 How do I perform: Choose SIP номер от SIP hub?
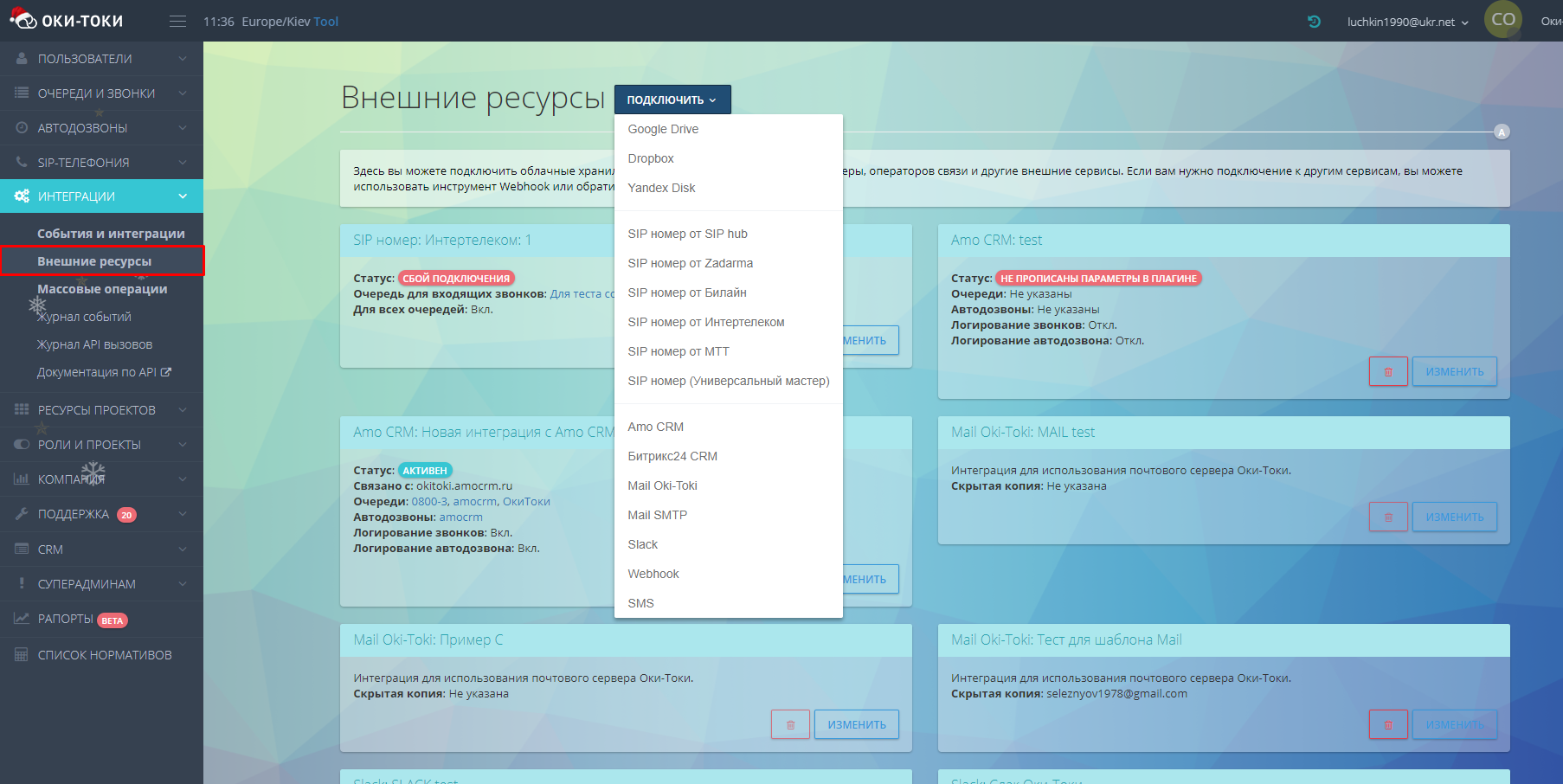[729, 234]
